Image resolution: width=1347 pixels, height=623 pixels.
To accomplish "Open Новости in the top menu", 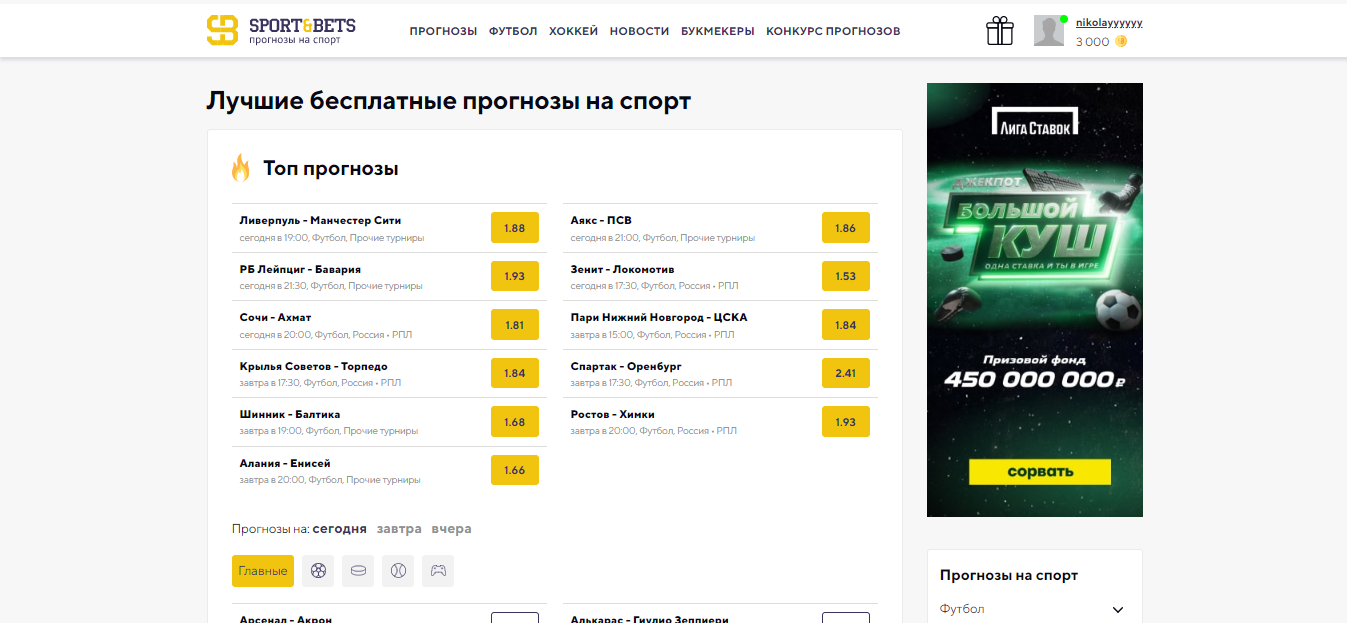I will (639, 31).
